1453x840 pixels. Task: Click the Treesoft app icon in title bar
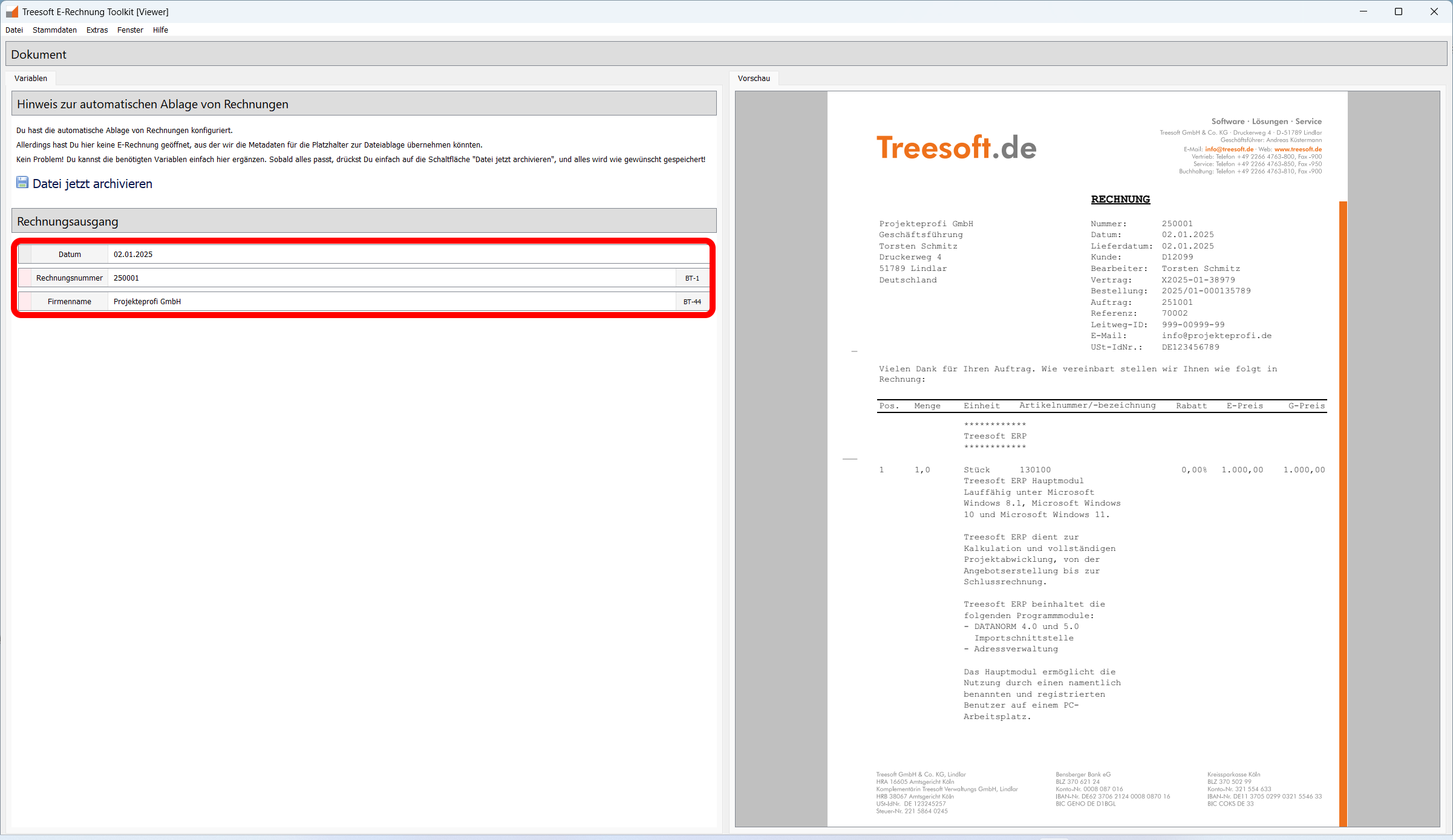coord(11,11)
